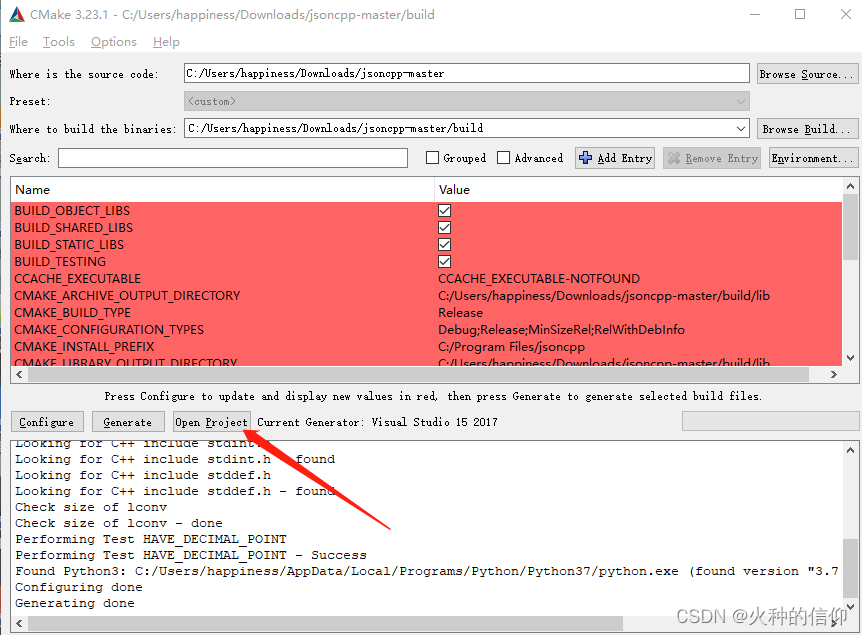Image resolution: width=862 pixels, height=635 pixels.
Task: Focus the source code path field
Action: click(467, 73)
